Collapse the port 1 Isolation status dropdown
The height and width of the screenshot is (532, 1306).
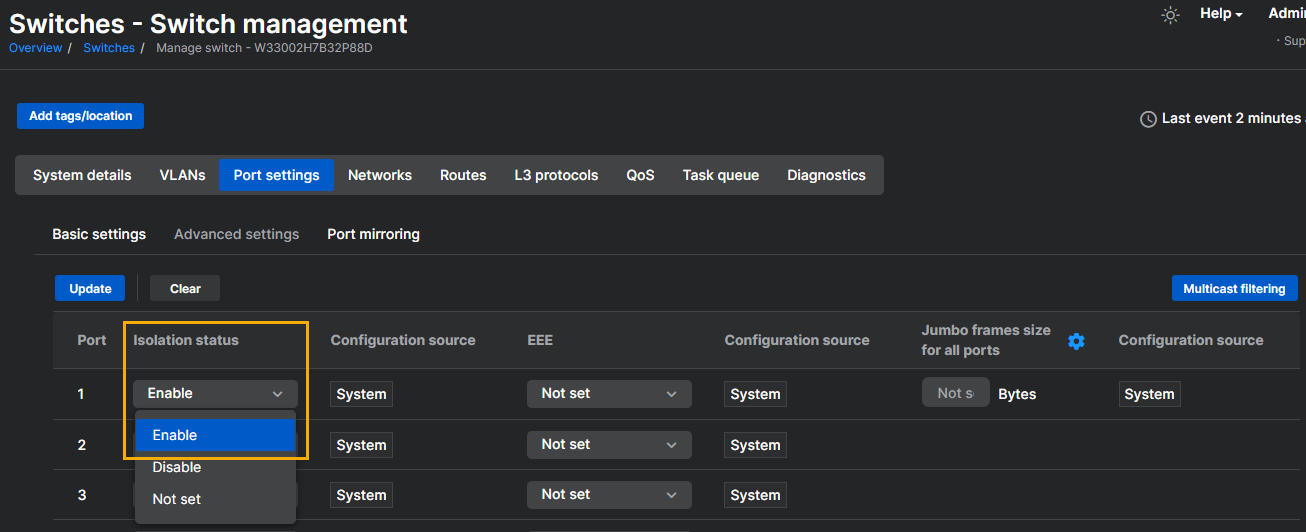point(215,394)
